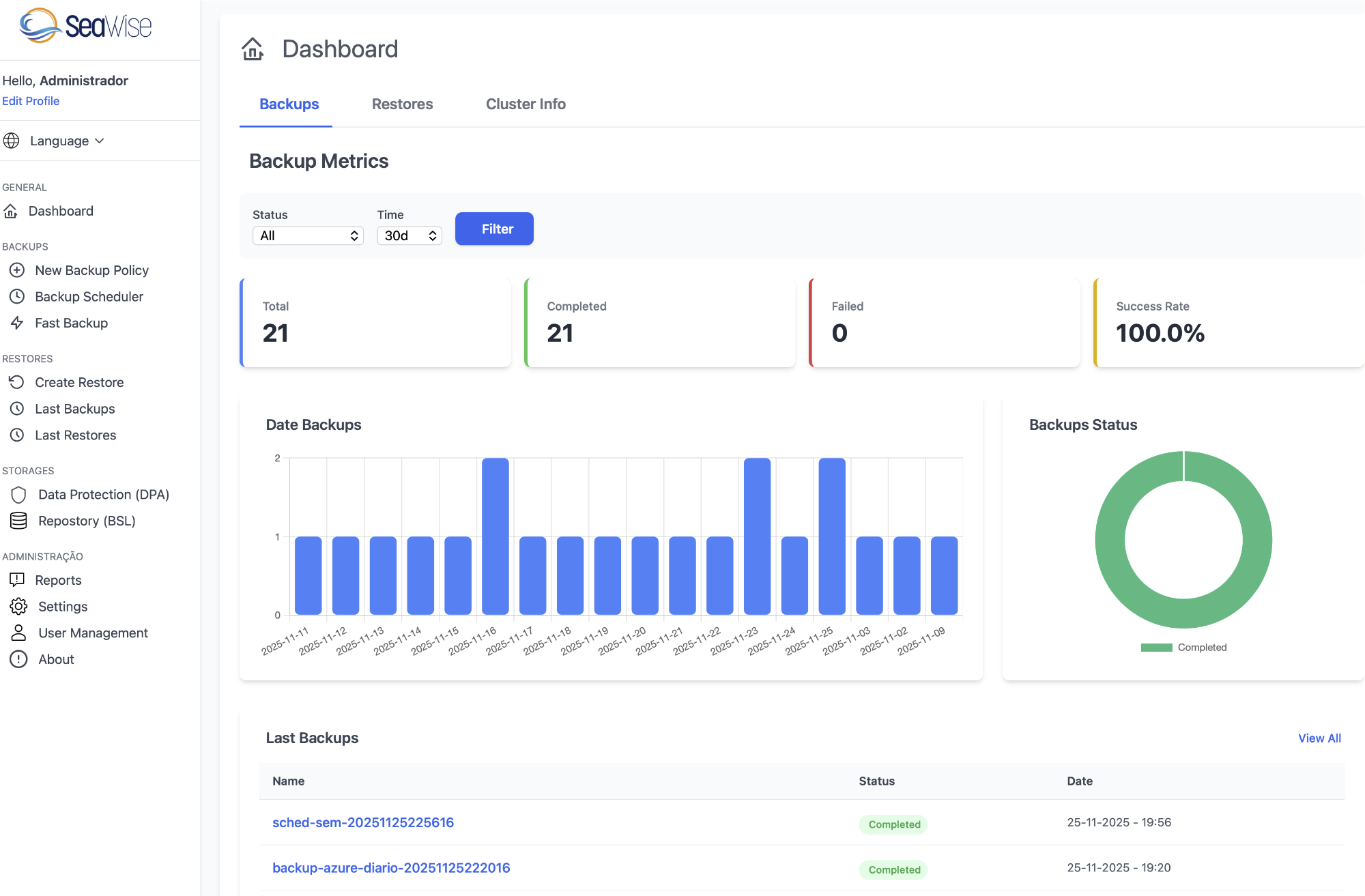This screenshot has width=1365, height=896.
Task: Click the Repostory (BSL) database icon
Action: coord(18,521)
